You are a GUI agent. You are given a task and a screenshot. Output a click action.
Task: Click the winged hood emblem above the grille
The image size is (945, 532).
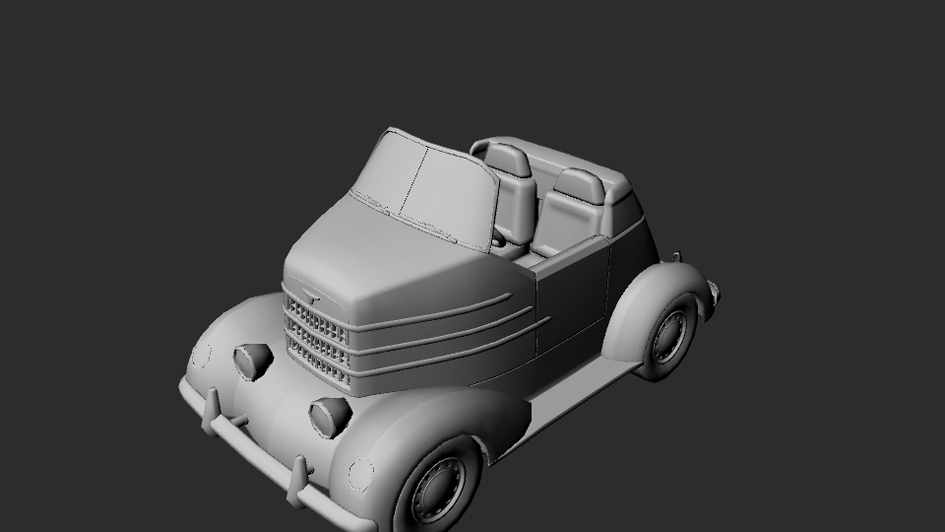pyautogui.click(x=312, y=296)
